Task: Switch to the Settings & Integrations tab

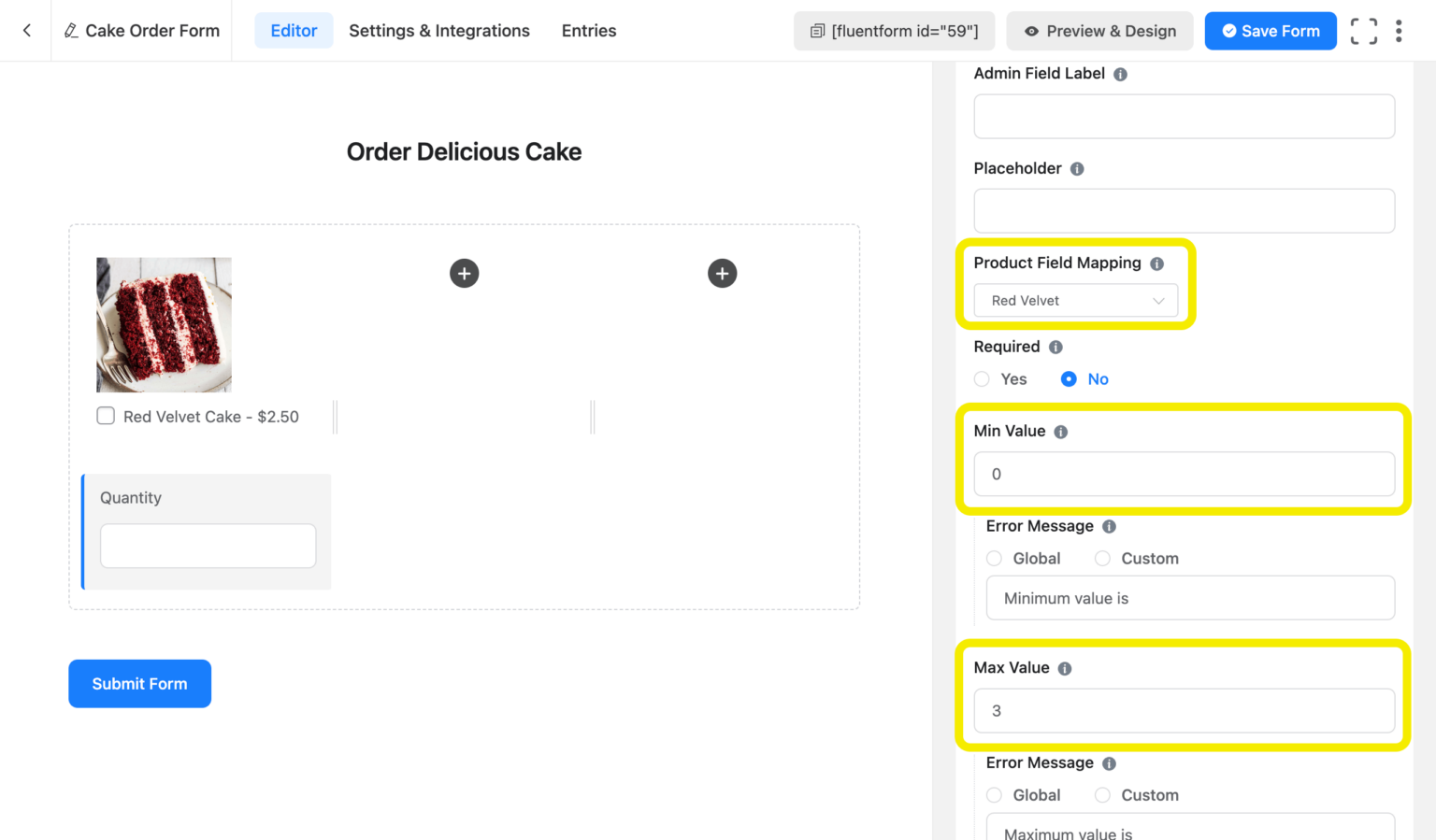Action: [438, 30]
